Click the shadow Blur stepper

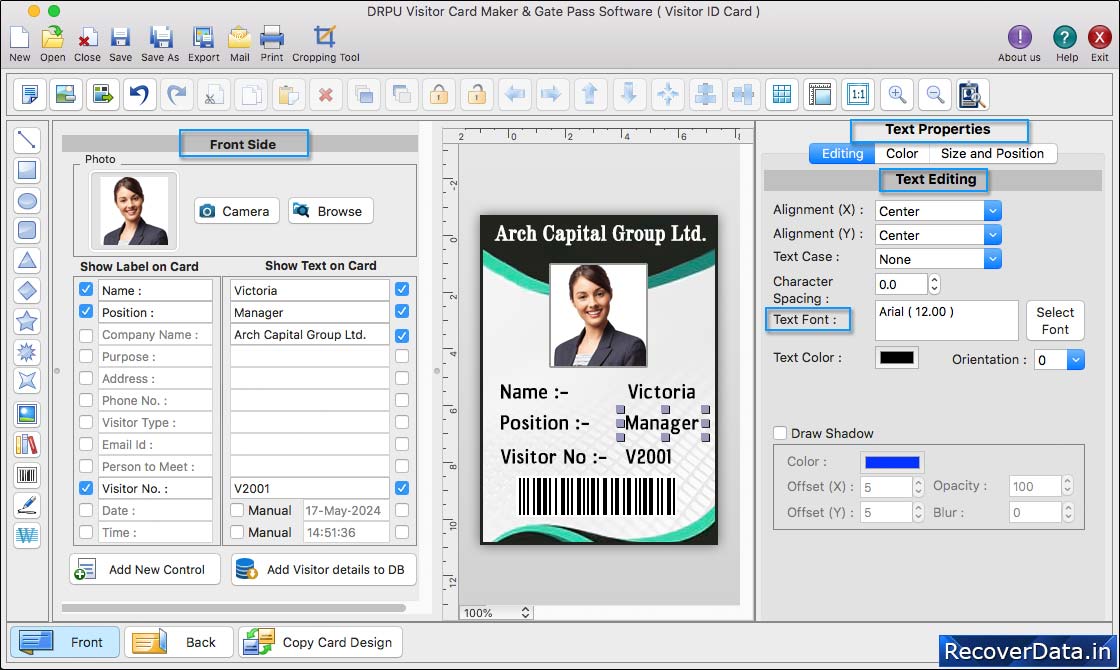[x=1067, y=512]
